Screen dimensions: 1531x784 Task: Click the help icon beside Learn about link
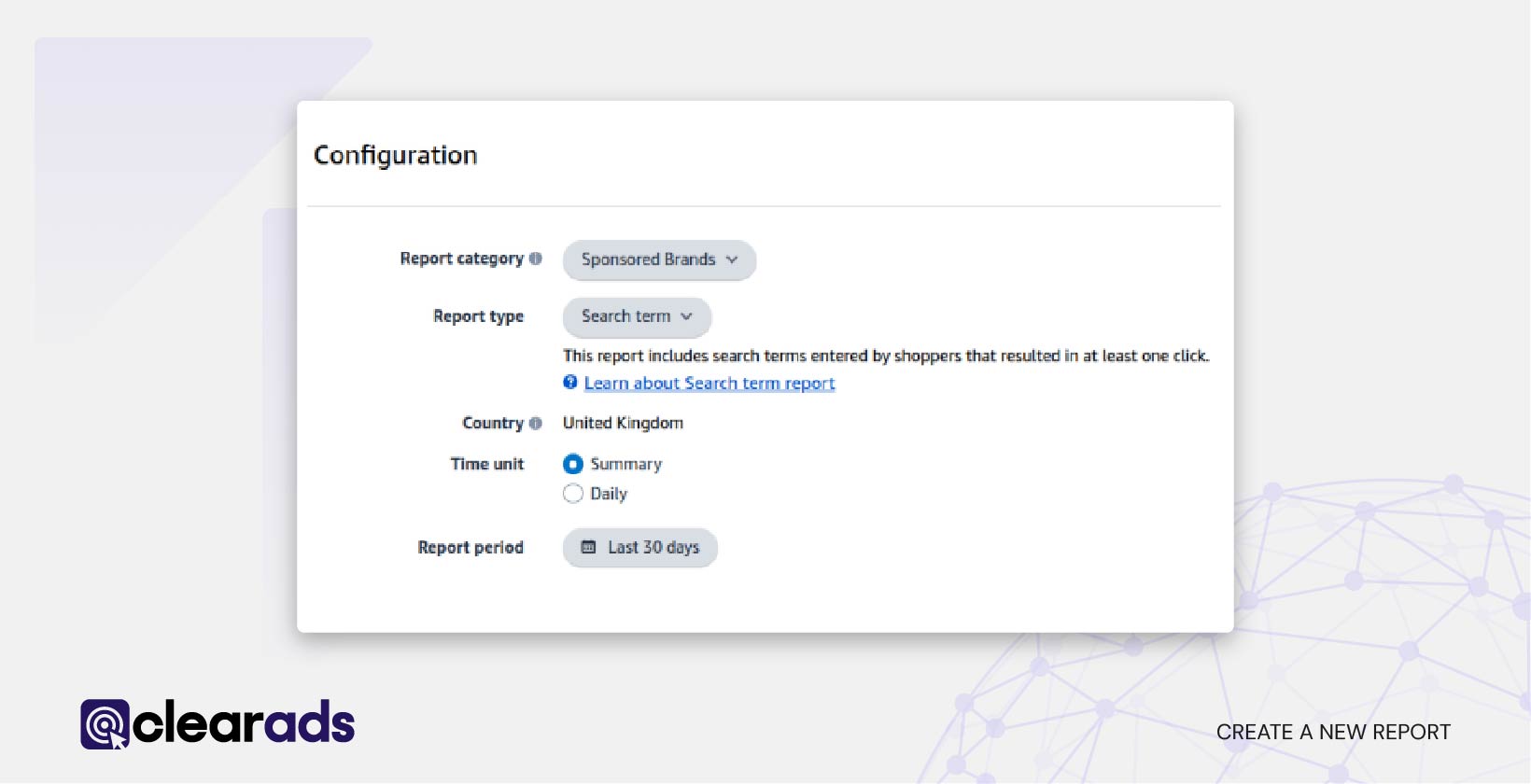[570, 382]
